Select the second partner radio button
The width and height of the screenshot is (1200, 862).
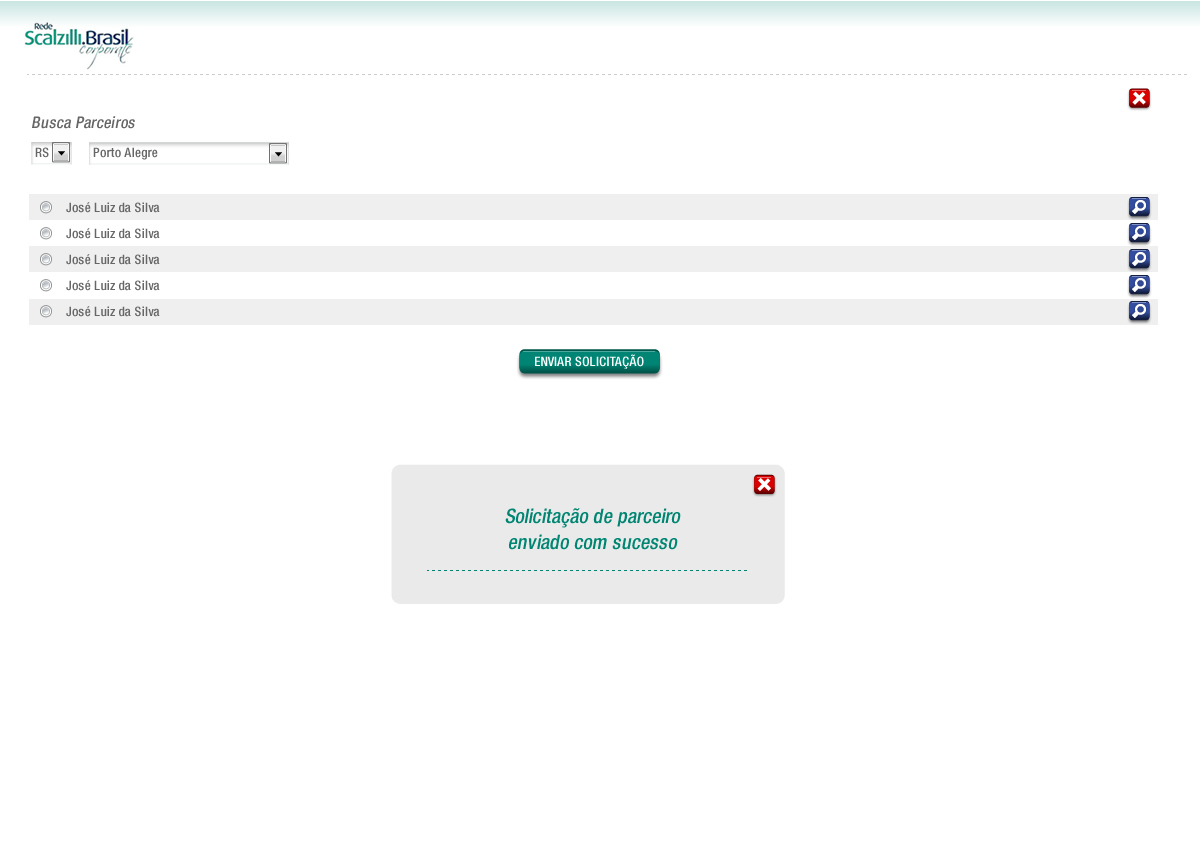click(46, 234)
